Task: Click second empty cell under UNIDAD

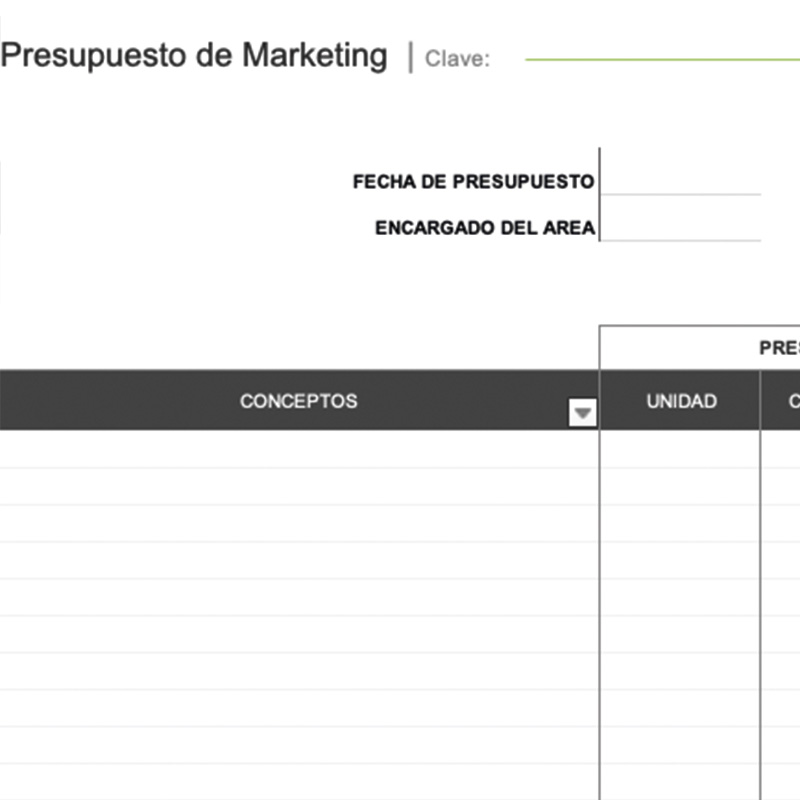Action: (680, 486)
